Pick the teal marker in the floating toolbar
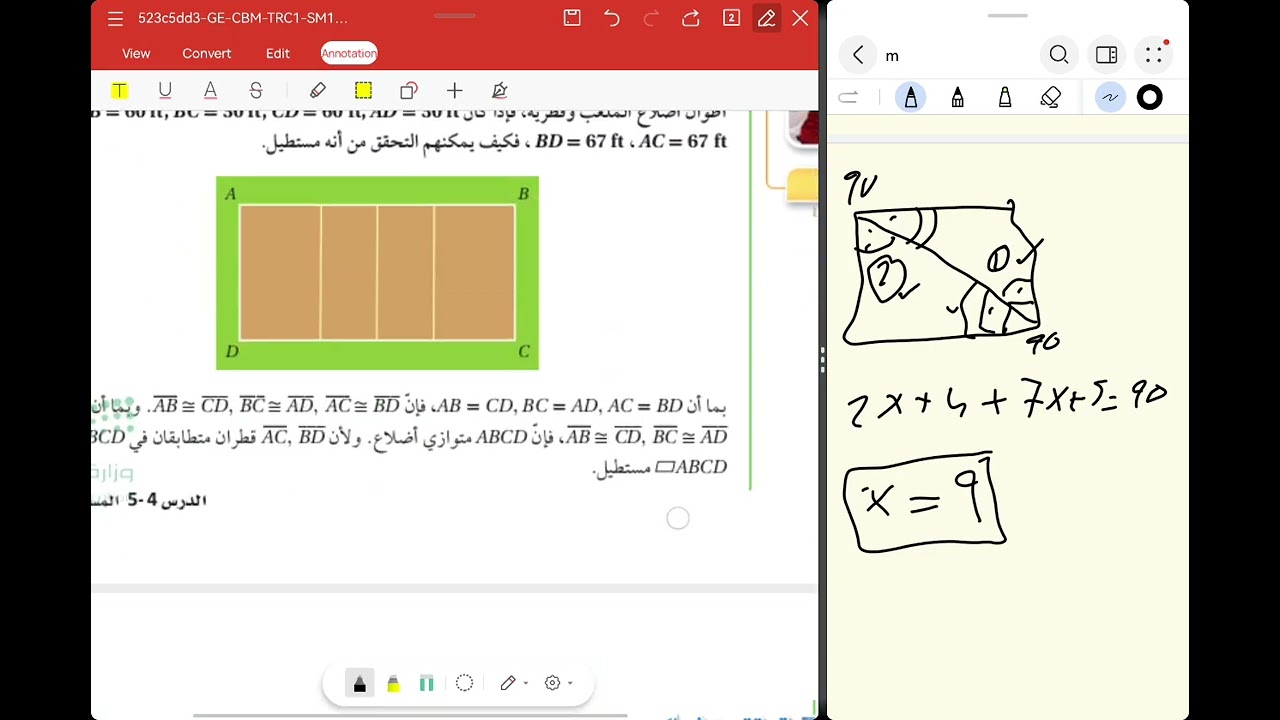The image size is (1280, 720). (427, 683)
